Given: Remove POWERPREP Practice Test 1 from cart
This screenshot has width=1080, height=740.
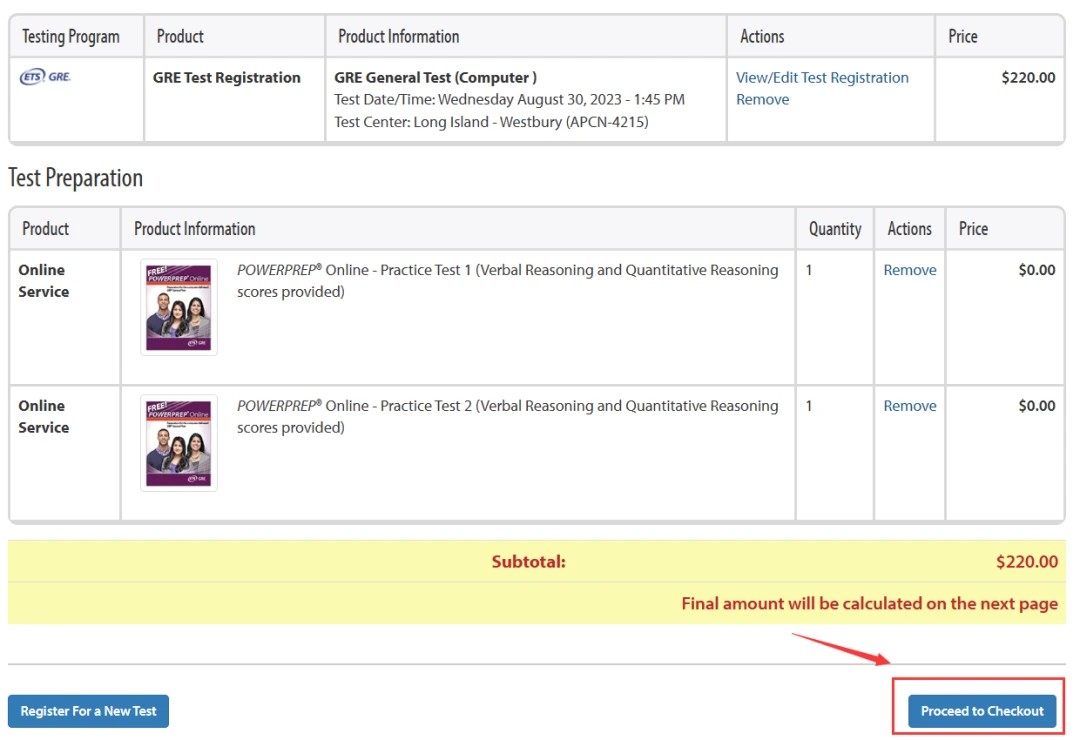Looking at the screenshot, I should coord(909,270).
